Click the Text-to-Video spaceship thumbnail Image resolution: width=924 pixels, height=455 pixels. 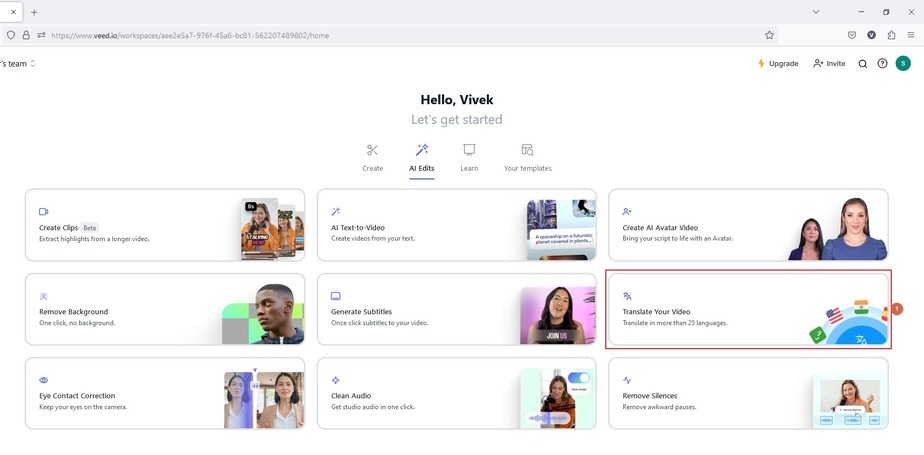click(x=562, y=230)
